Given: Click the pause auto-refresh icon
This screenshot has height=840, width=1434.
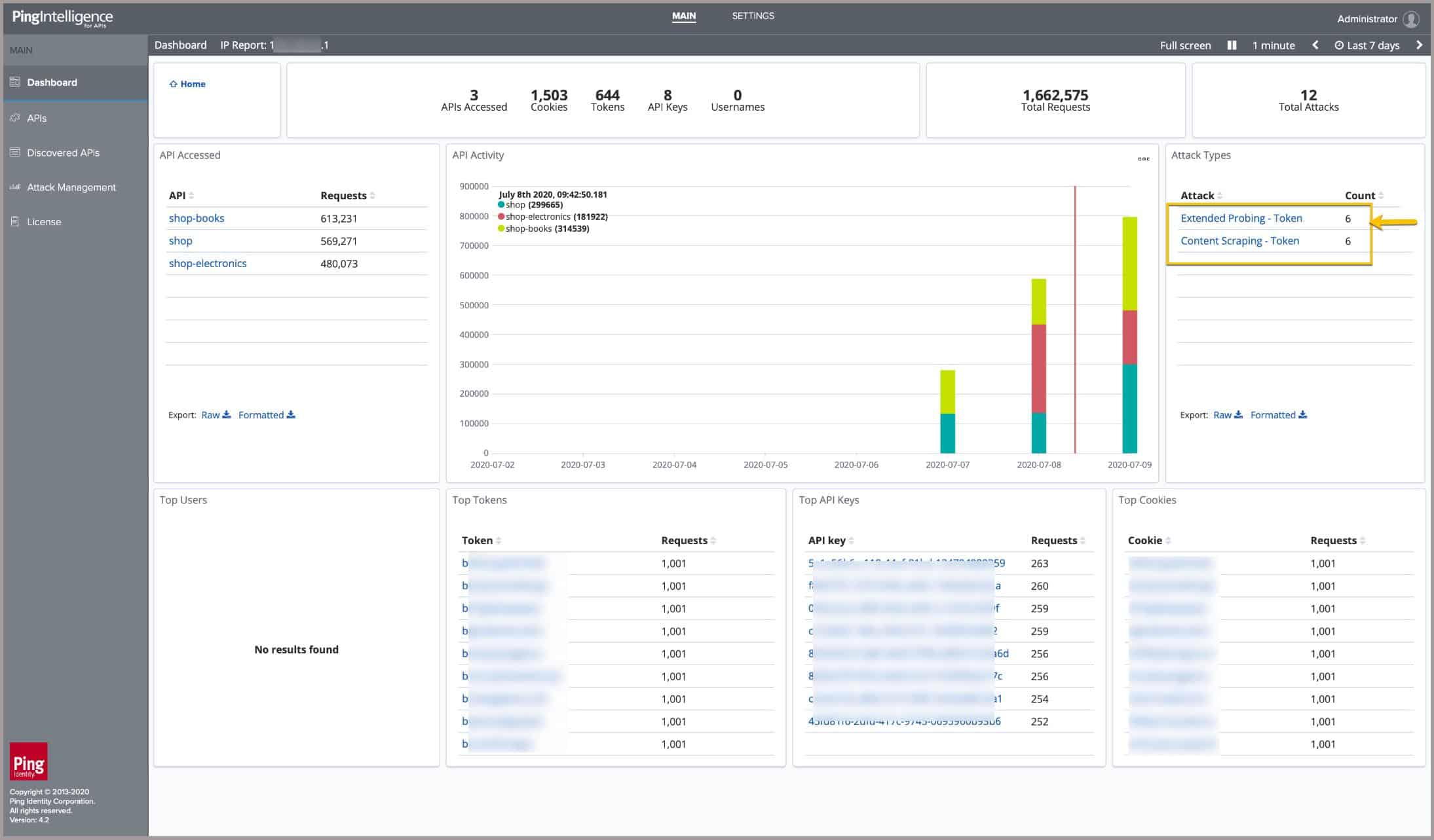Looking at the screenshot, I should click(x=1232, y=45).
